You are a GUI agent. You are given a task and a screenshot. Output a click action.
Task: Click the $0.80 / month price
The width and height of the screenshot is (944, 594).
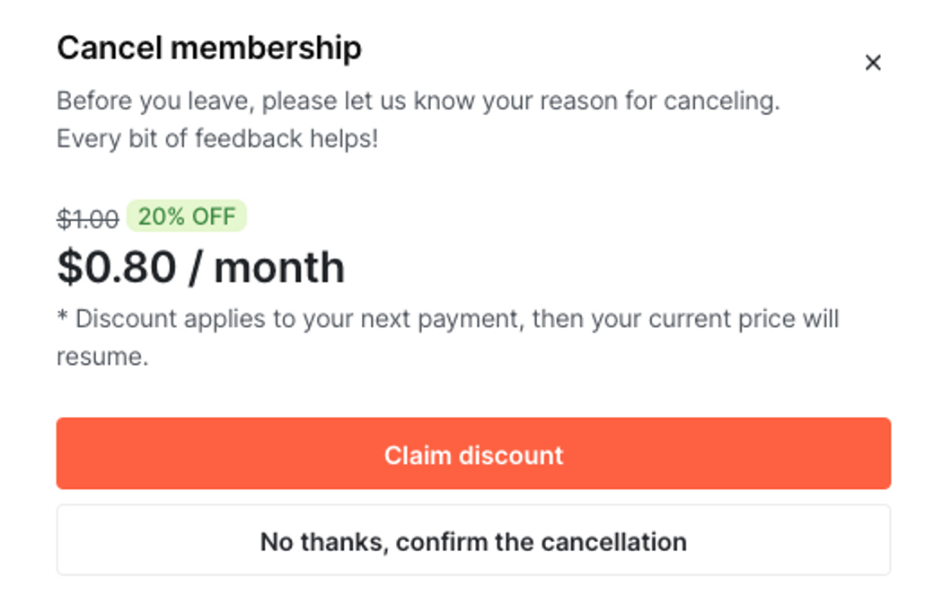pyautogui.click(x=200, y=267)
